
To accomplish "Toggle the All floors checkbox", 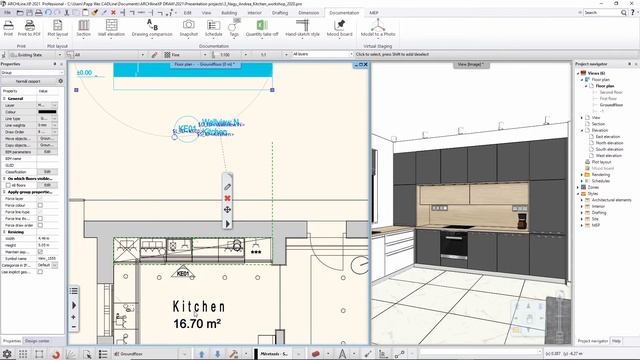I will pos(8,185).
